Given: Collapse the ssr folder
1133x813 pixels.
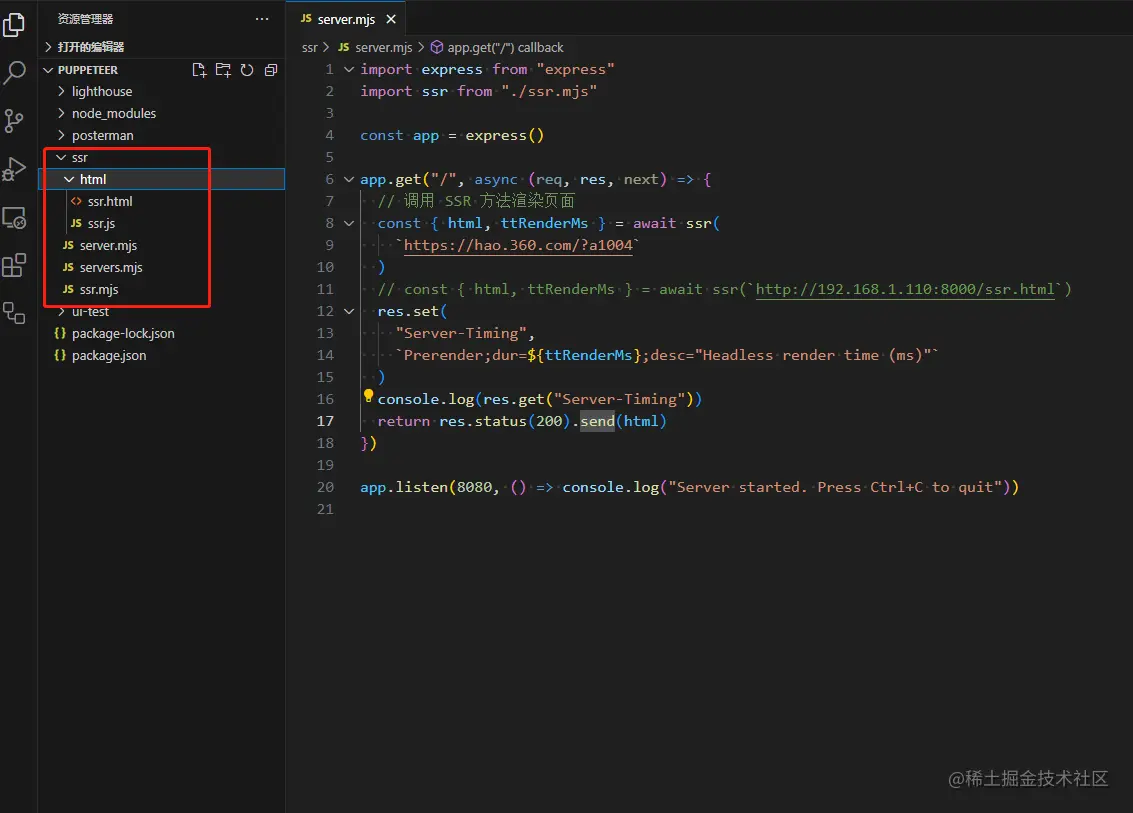Looking at the screenshot, I should (61, 158).
